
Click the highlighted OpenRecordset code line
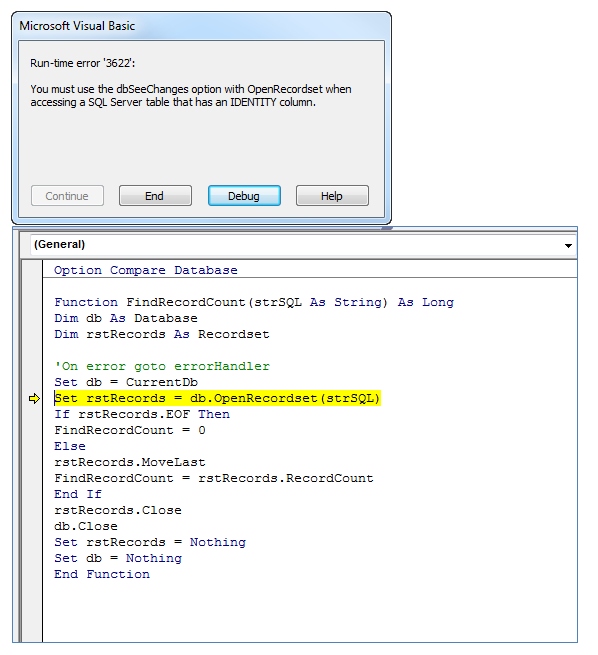point(217,398)
